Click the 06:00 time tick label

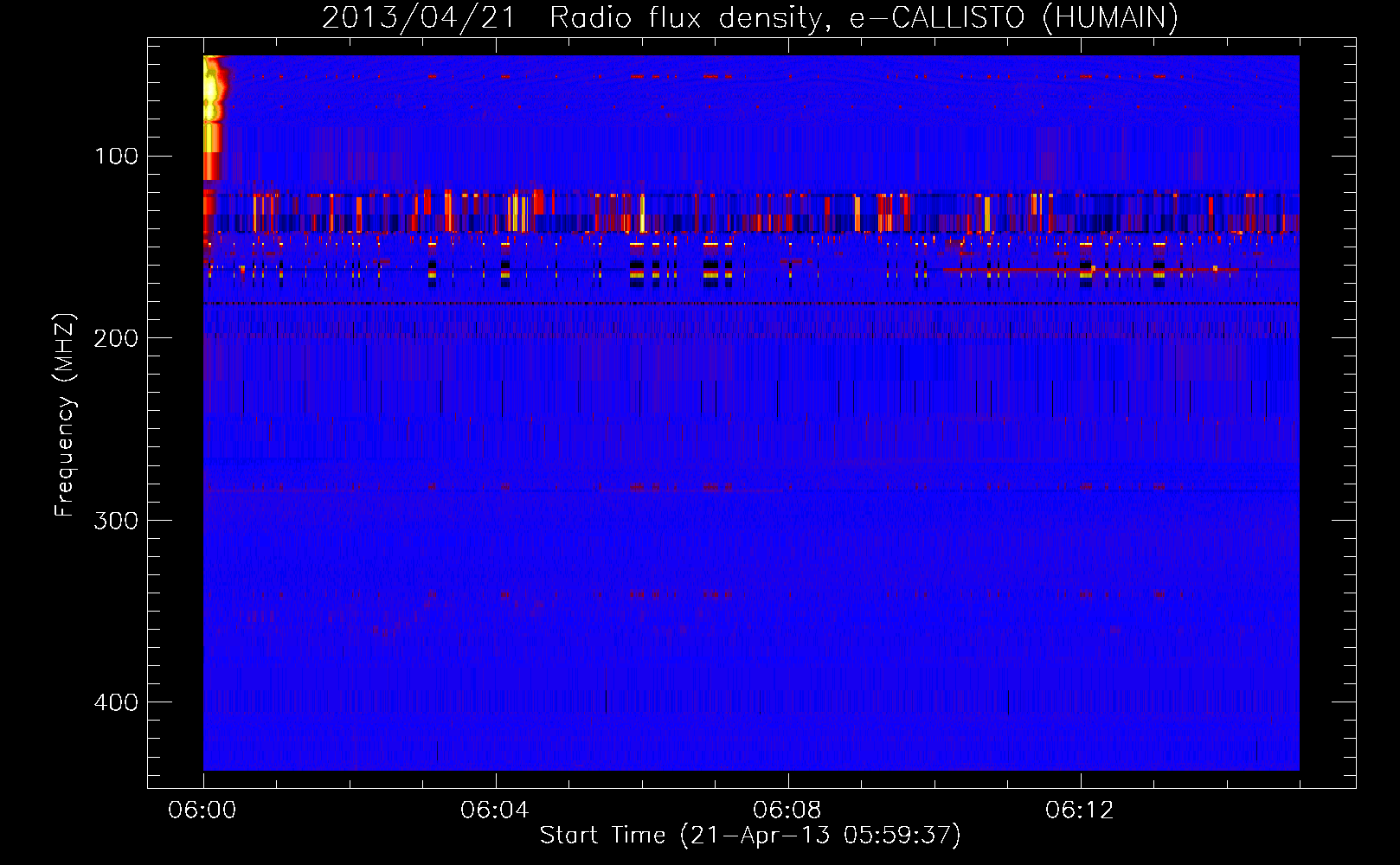[x=202, y=811]
